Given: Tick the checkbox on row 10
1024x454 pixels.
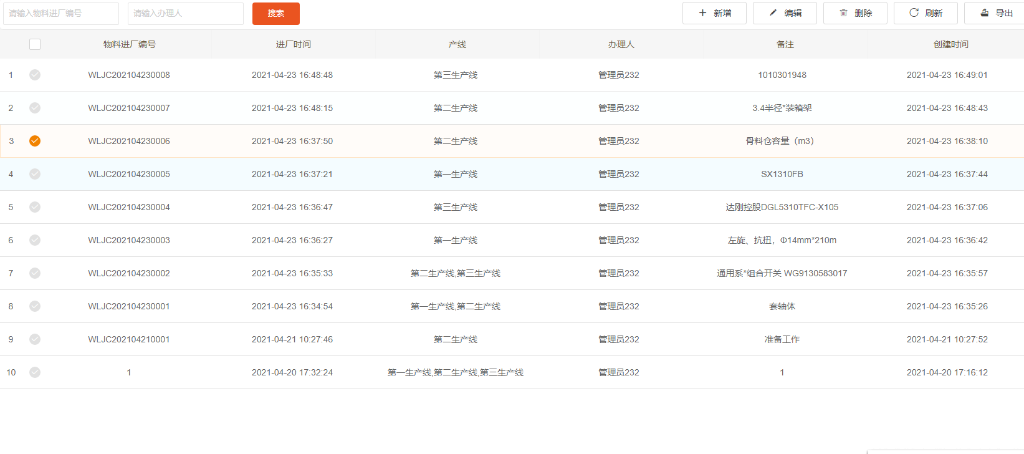Looking at the screenshot, I should pyautogui.click(x=35, y=372).
